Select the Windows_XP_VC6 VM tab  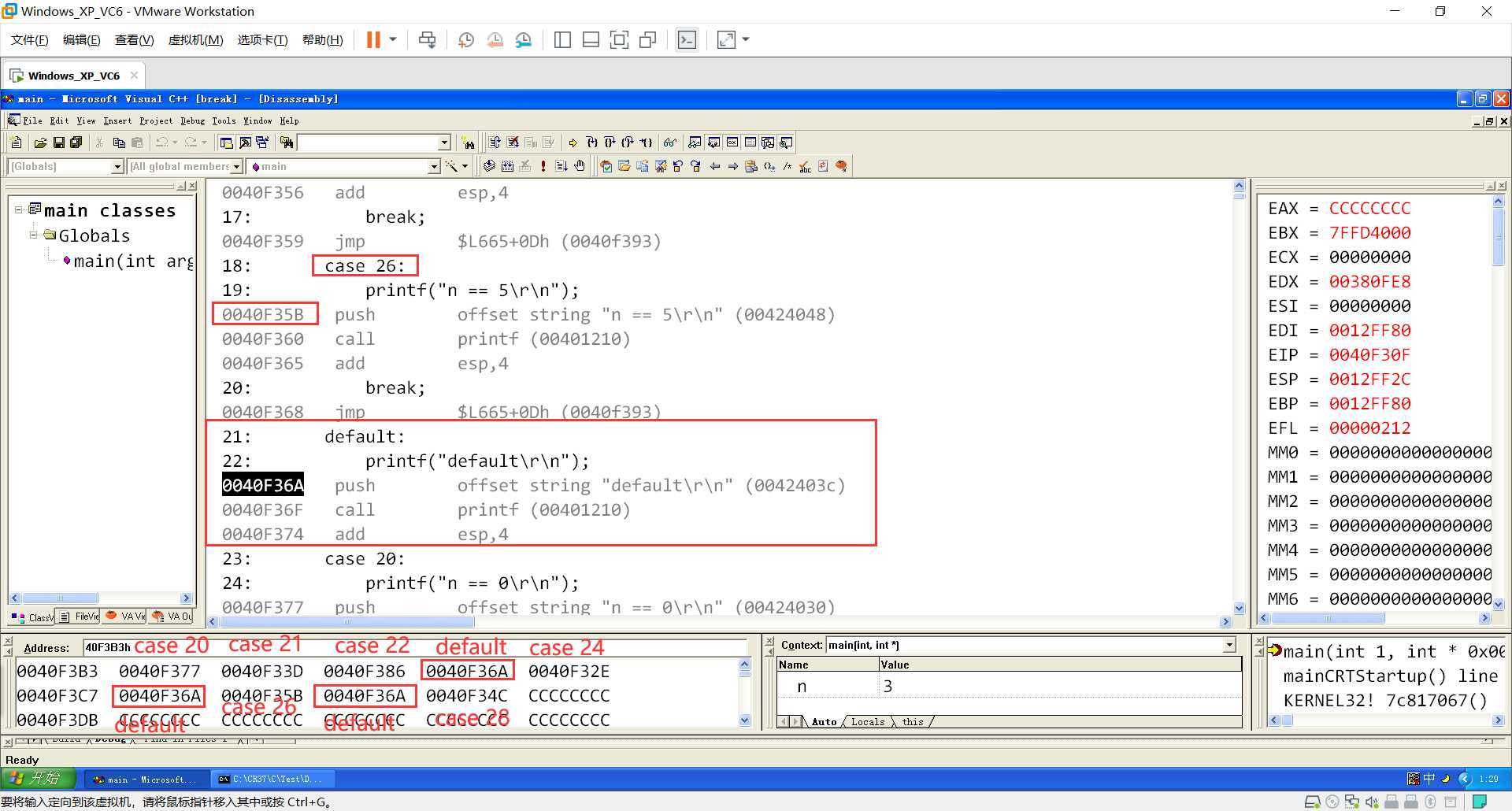74,76
